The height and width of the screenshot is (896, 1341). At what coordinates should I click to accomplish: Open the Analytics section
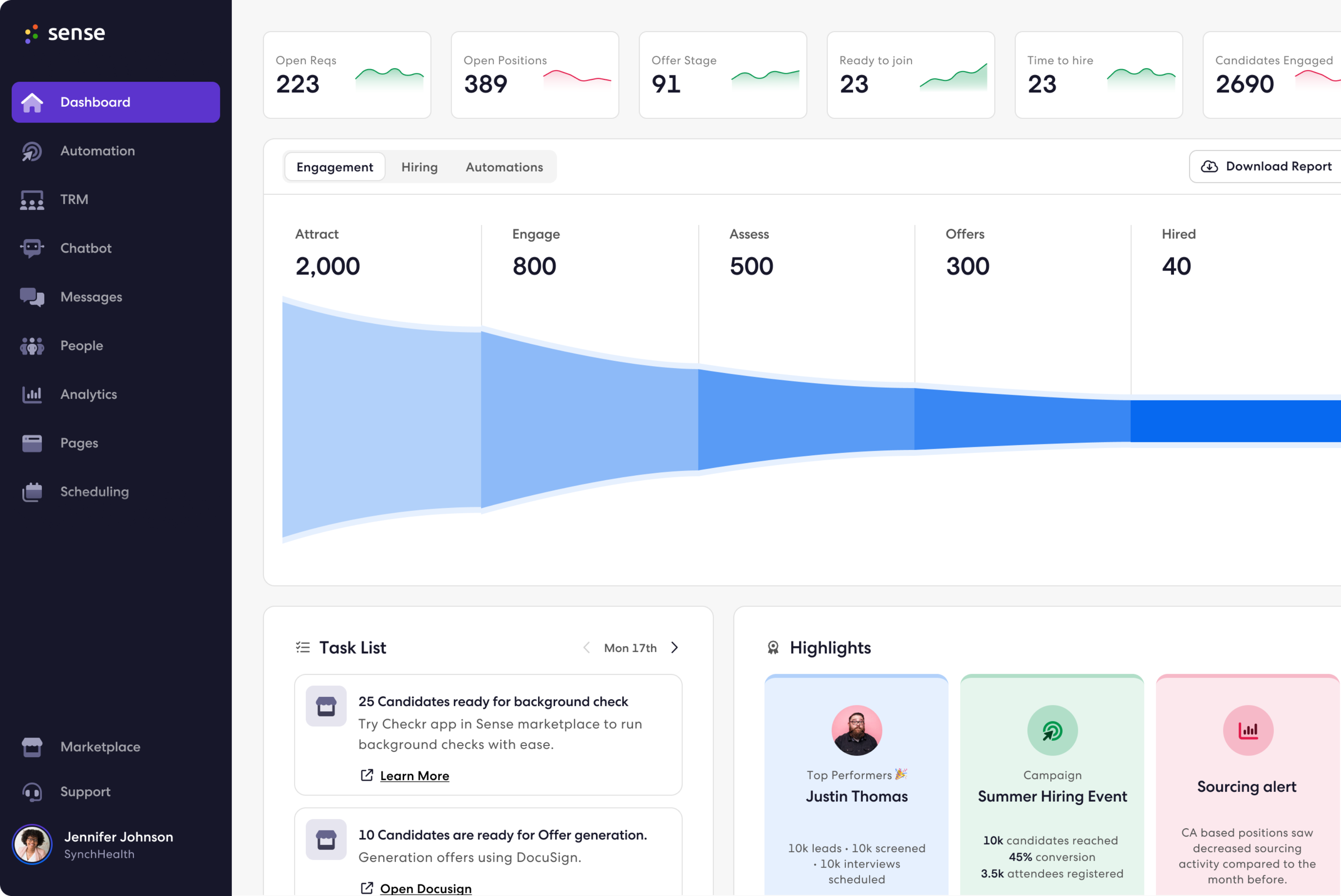pos(88,394)
